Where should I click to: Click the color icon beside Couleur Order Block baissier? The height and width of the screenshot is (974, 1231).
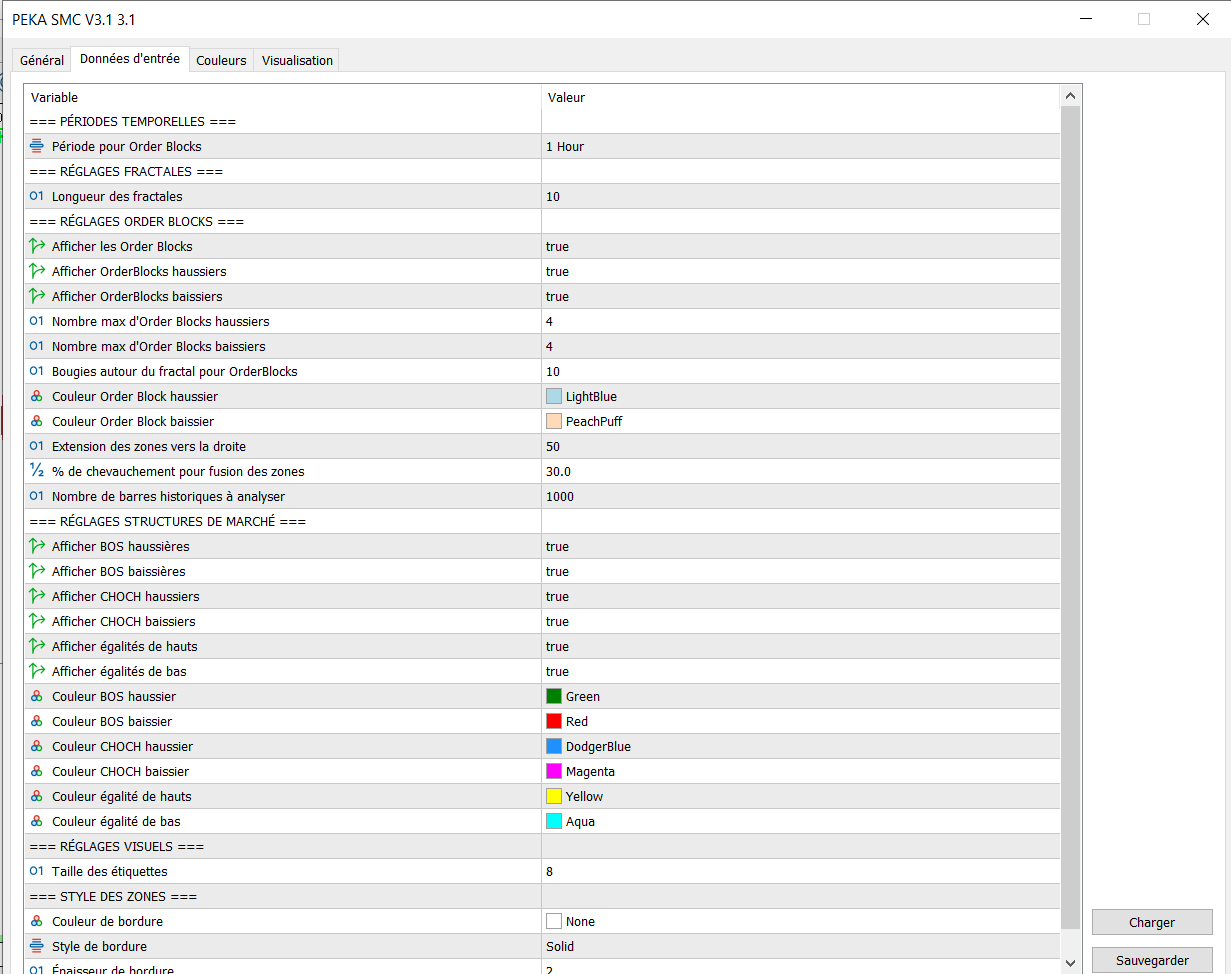tap(37, 421)
